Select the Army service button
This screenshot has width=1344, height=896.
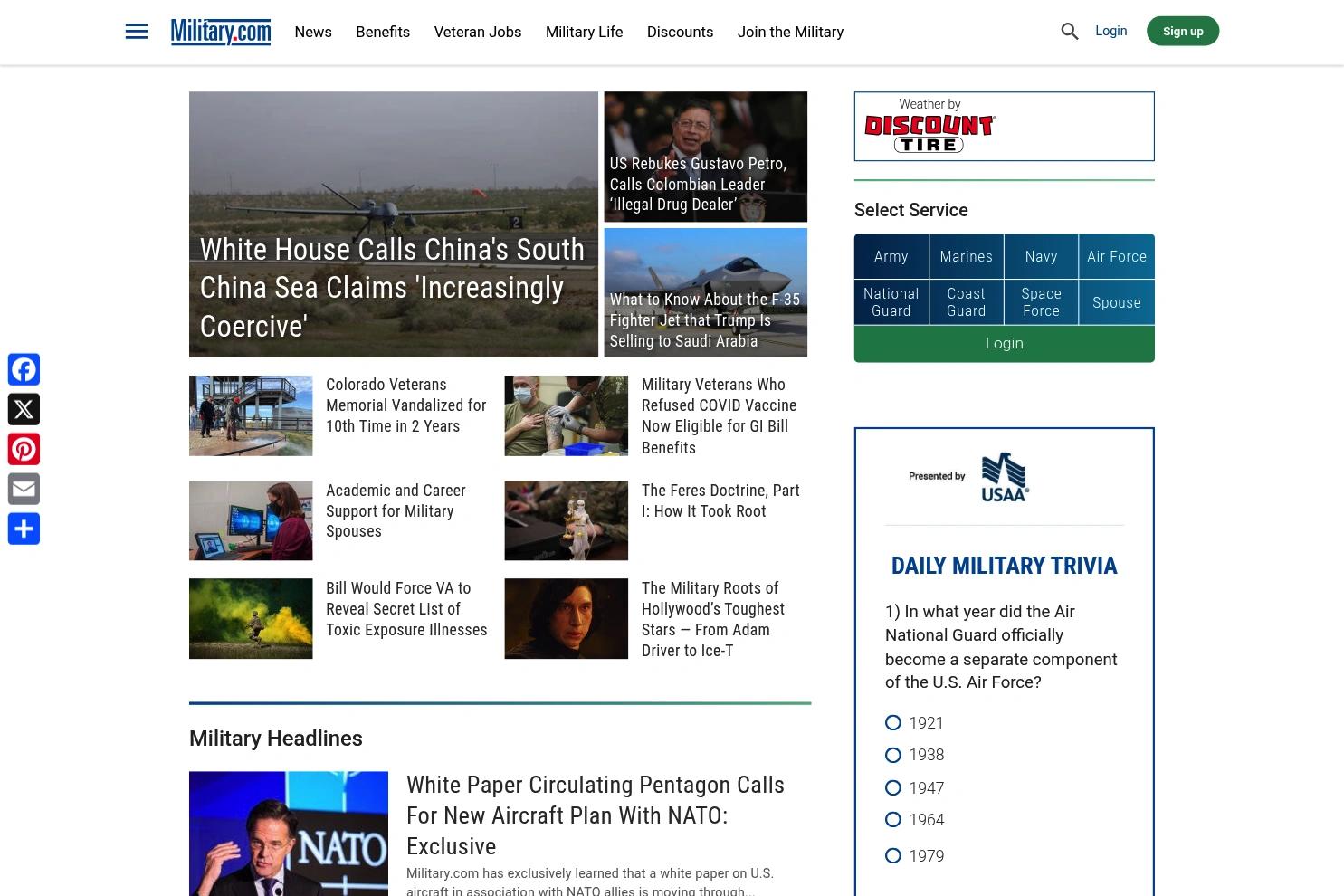coord(891,256)
